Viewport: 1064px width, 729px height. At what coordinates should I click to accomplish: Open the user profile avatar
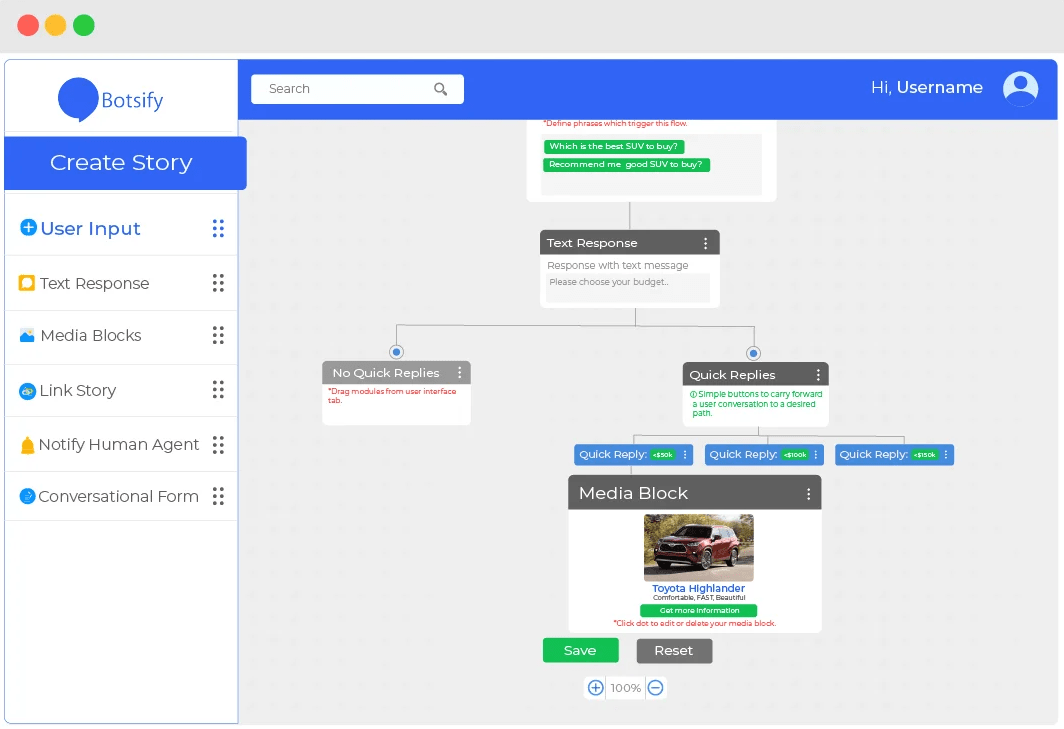[x=1020, y=88]
